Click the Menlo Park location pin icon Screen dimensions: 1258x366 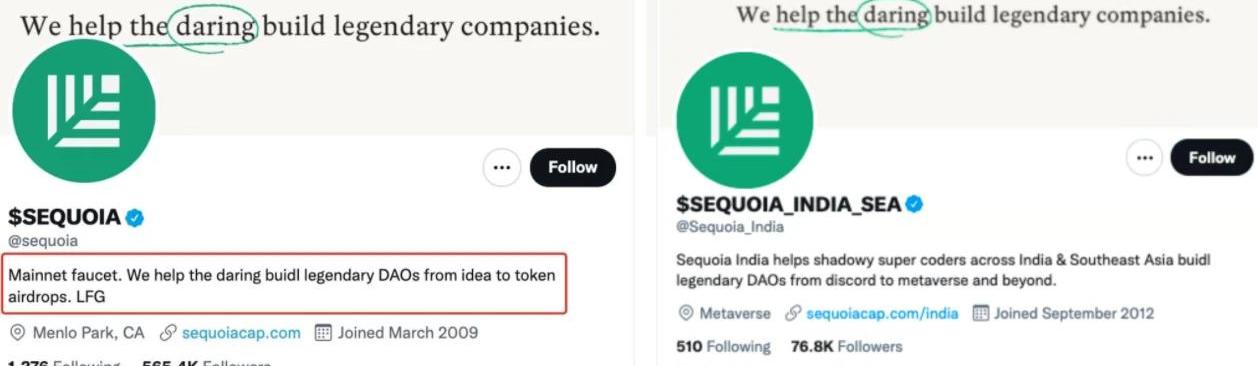[17, 332]
